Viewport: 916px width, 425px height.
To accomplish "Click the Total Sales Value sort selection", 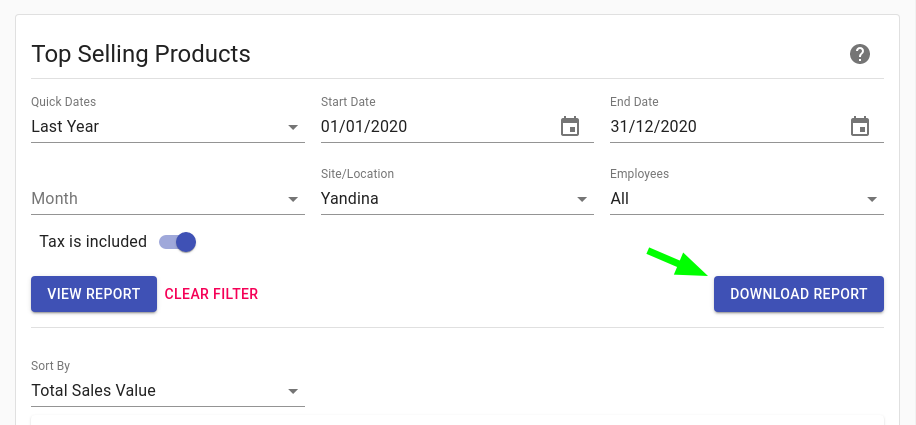I will (x=93, y=390).
